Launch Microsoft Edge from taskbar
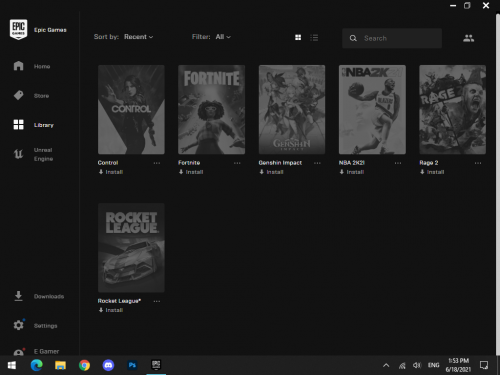Image resolution: width=500 pixels, height=375 pixels. coord(36,365)
